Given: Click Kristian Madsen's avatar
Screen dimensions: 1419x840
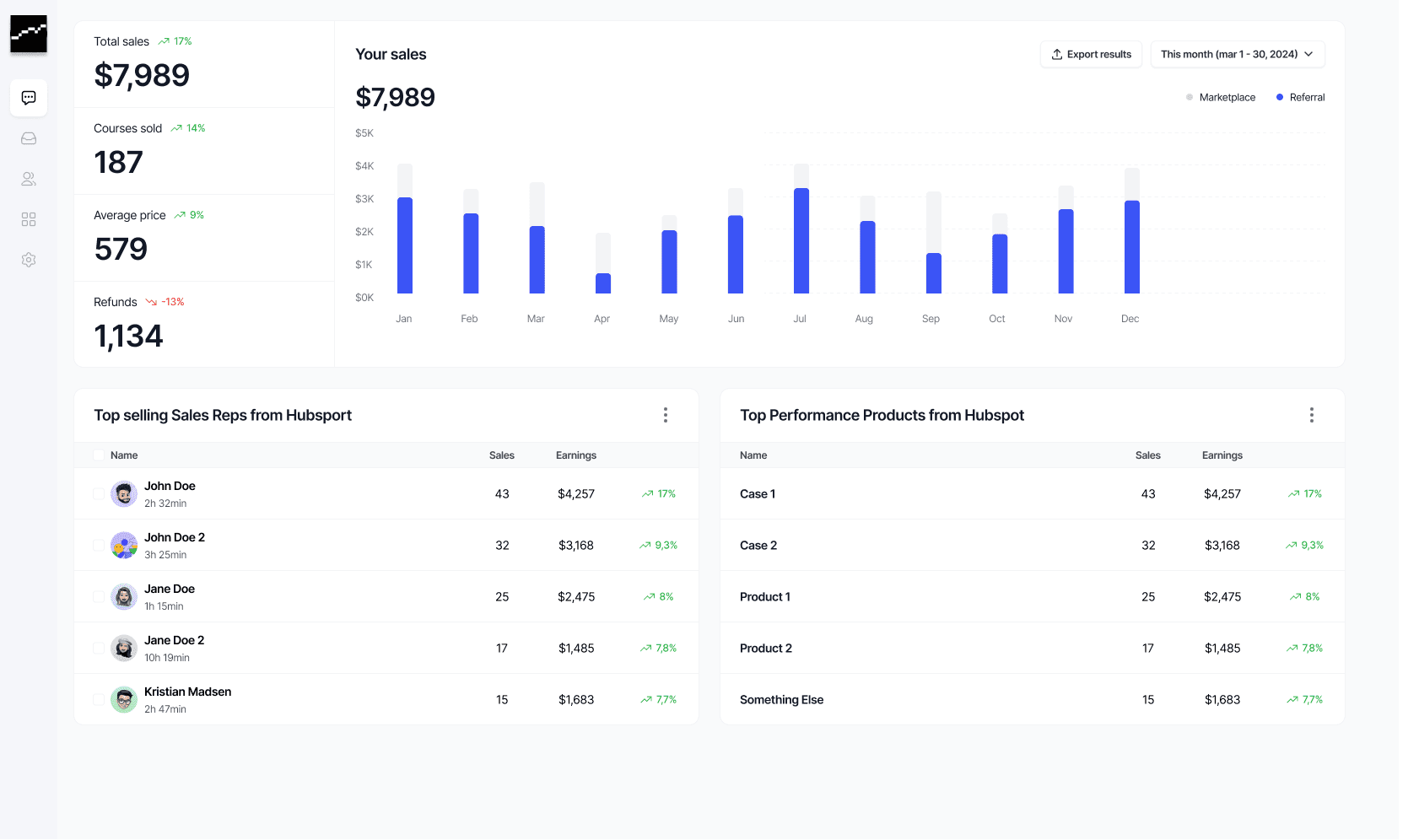Looking at the screenshot, I should [124, 700].
